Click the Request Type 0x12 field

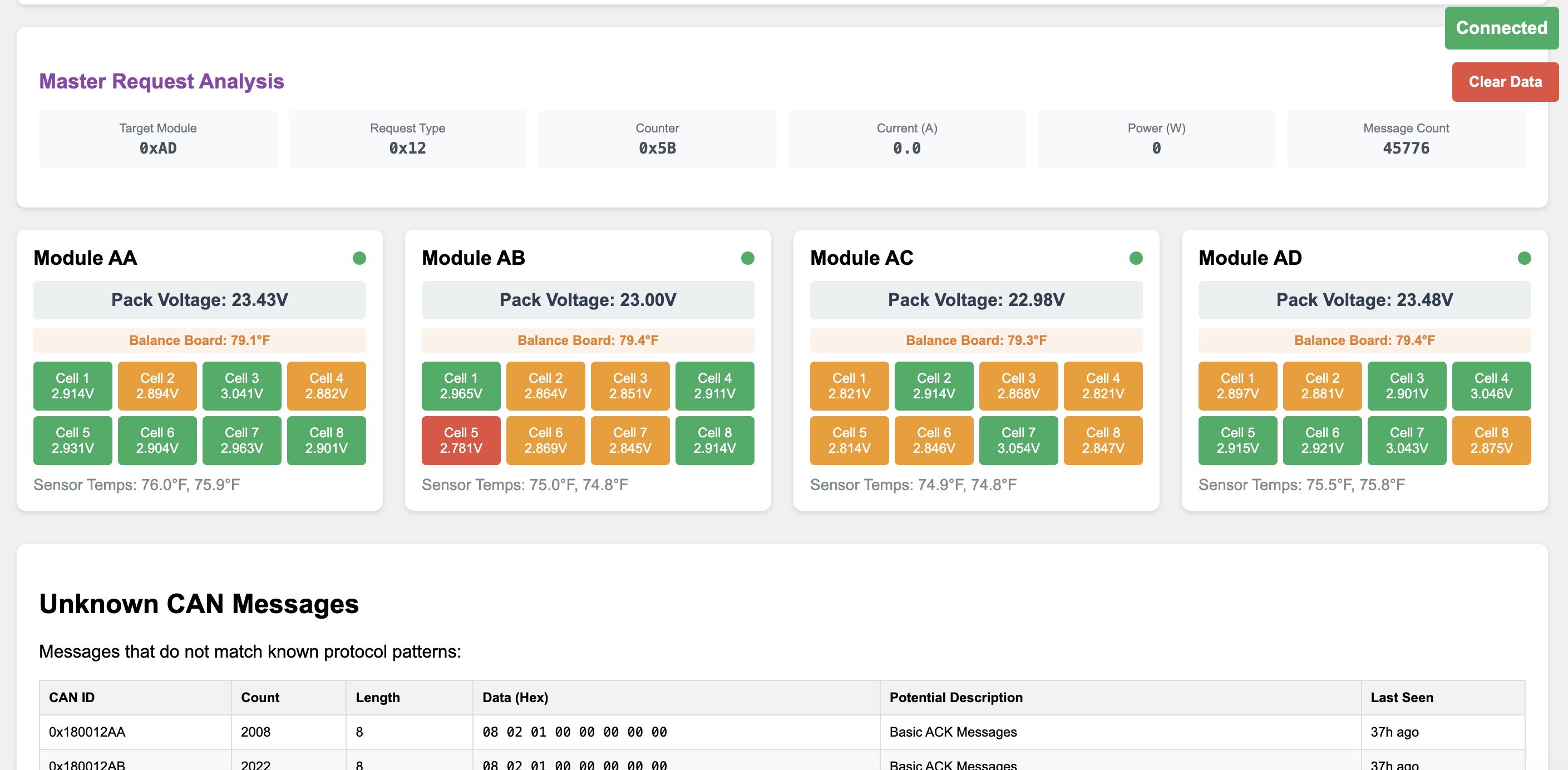(407, 139)
